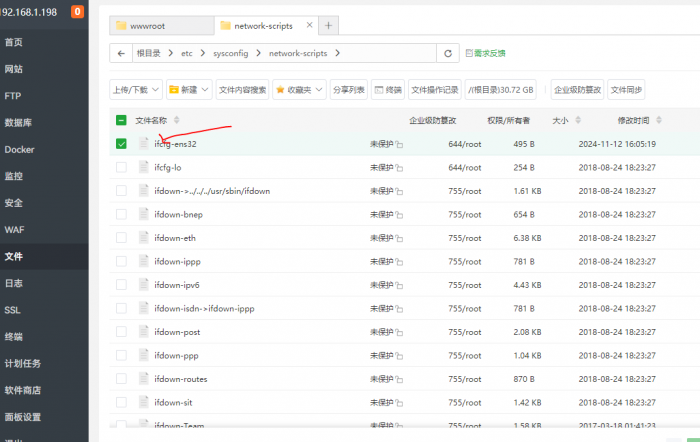This screenshot has height=442, width=700.
Task: Click the back arrow in path bar
Action: pos(121,53)
